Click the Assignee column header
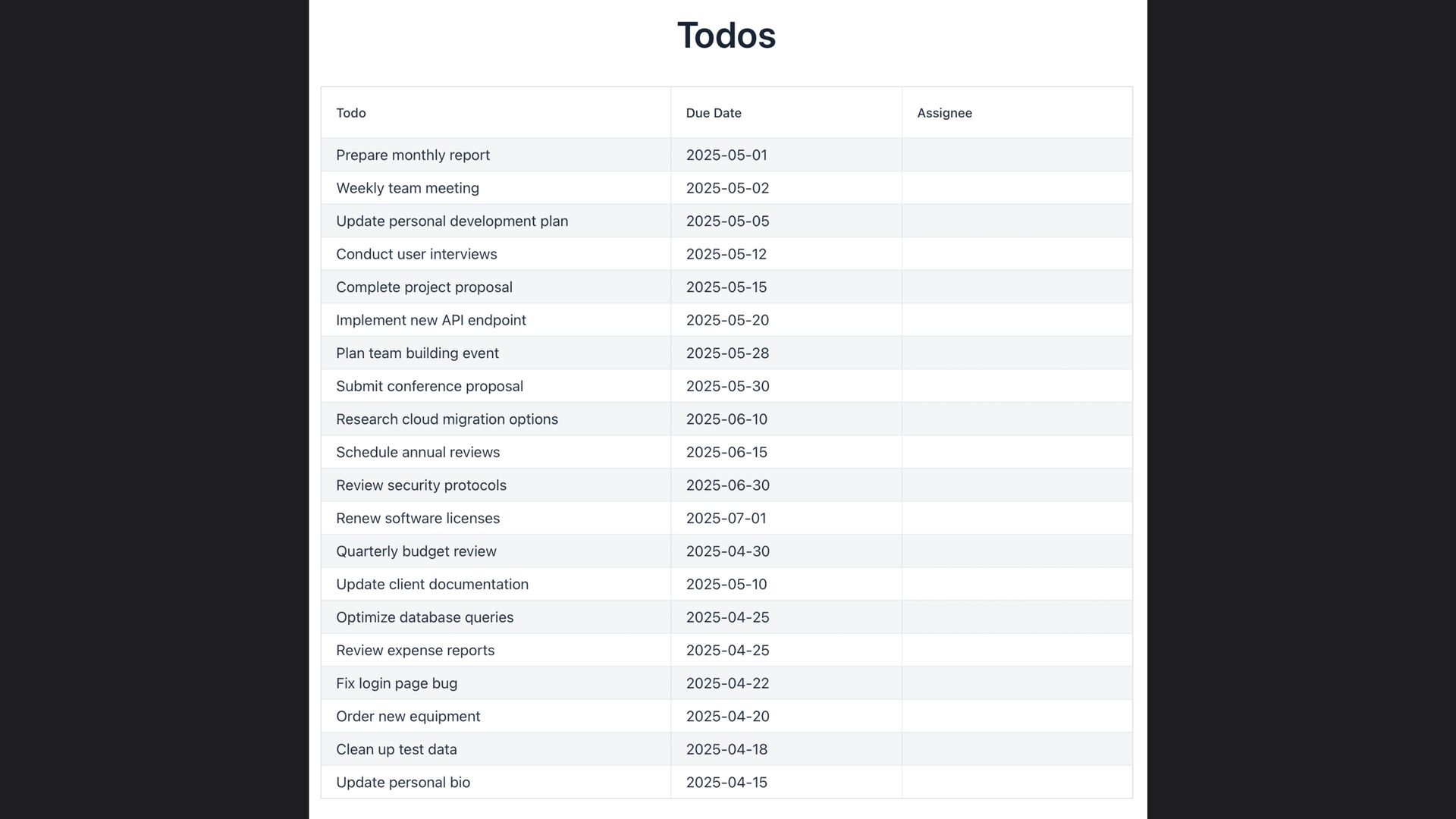Viewport: 1456px width, 819px height. coord(1017,113)
